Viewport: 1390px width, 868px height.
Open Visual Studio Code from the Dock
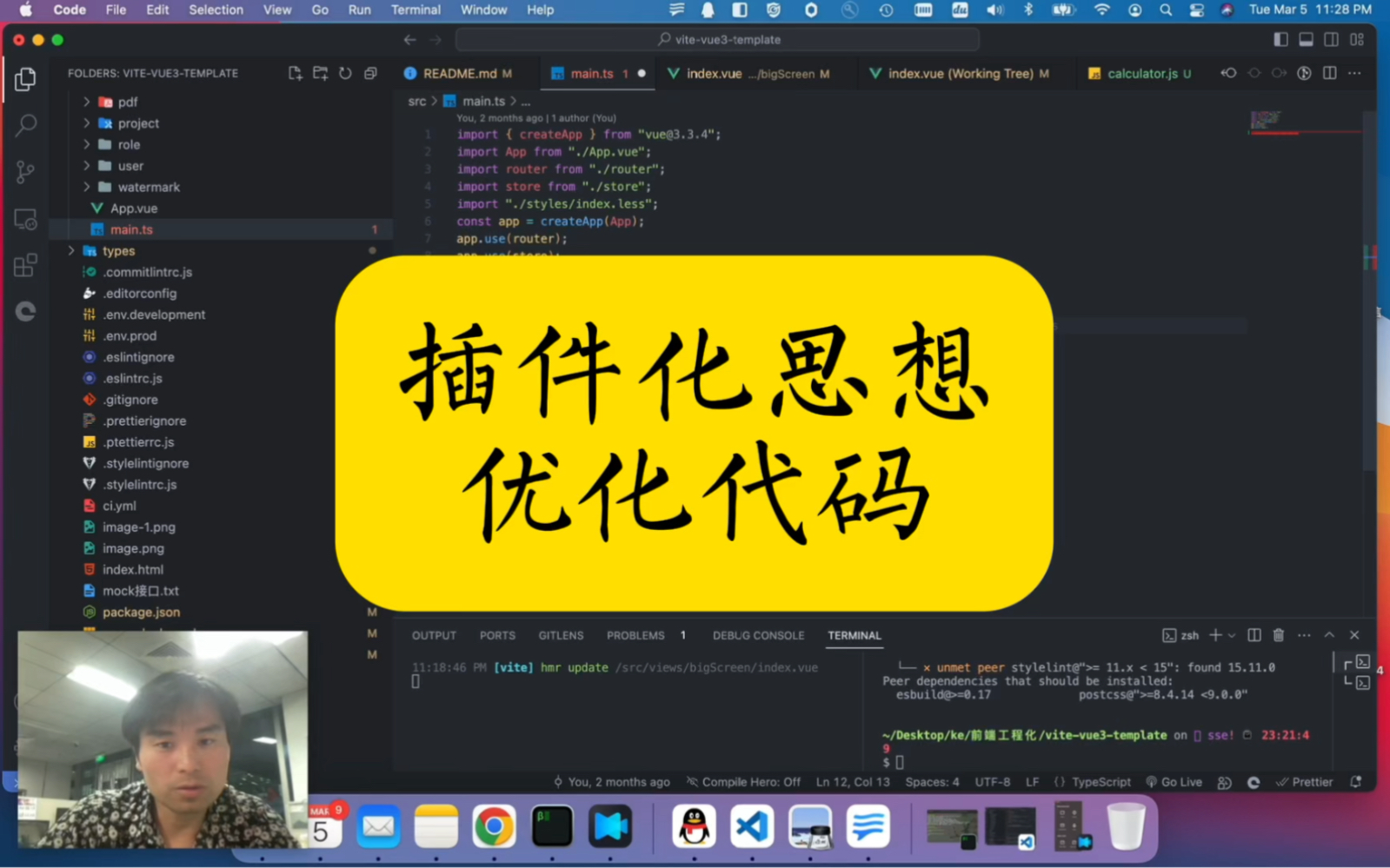[752, 826]
